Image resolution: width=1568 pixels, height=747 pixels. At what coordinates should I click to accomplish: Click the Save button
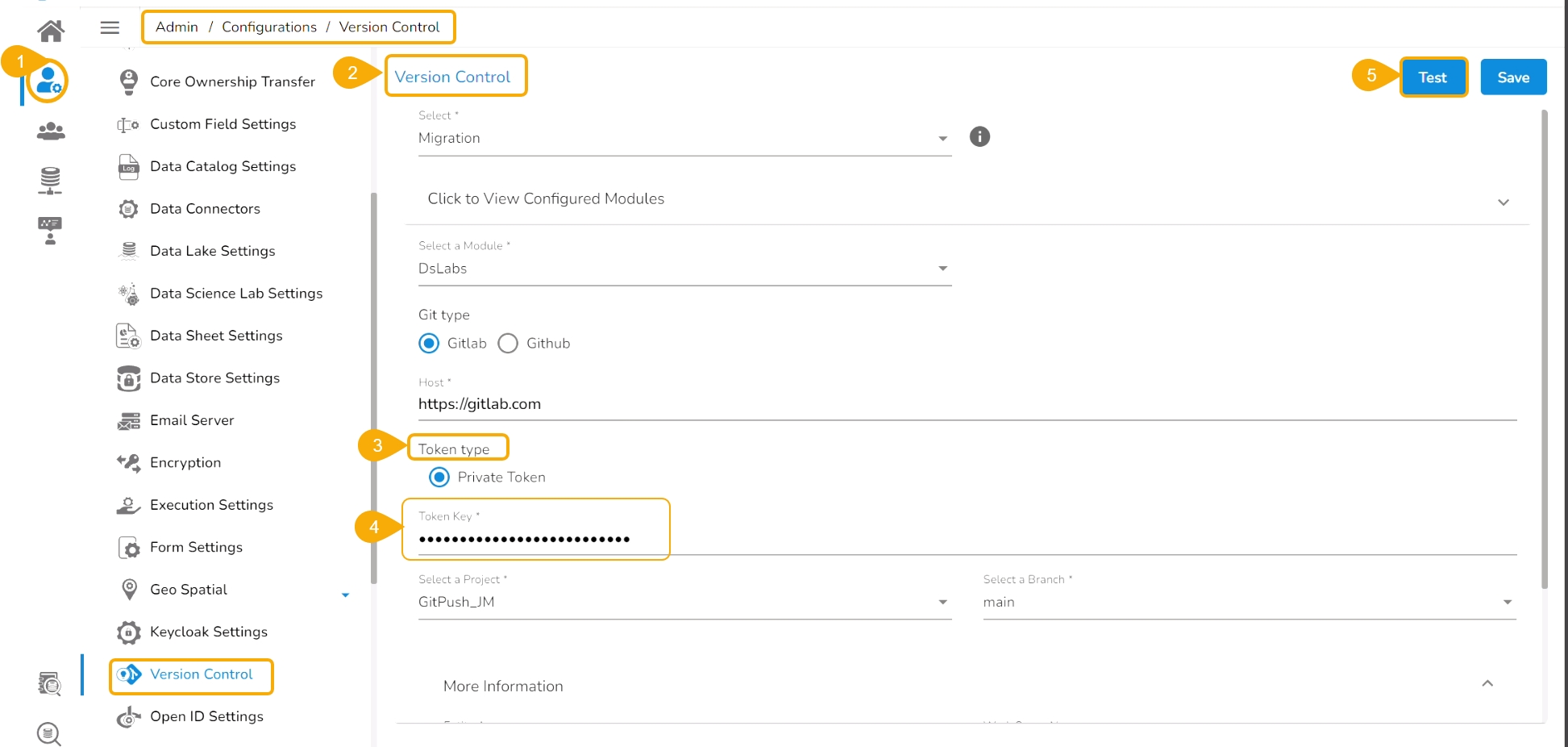pos(1513,77)
